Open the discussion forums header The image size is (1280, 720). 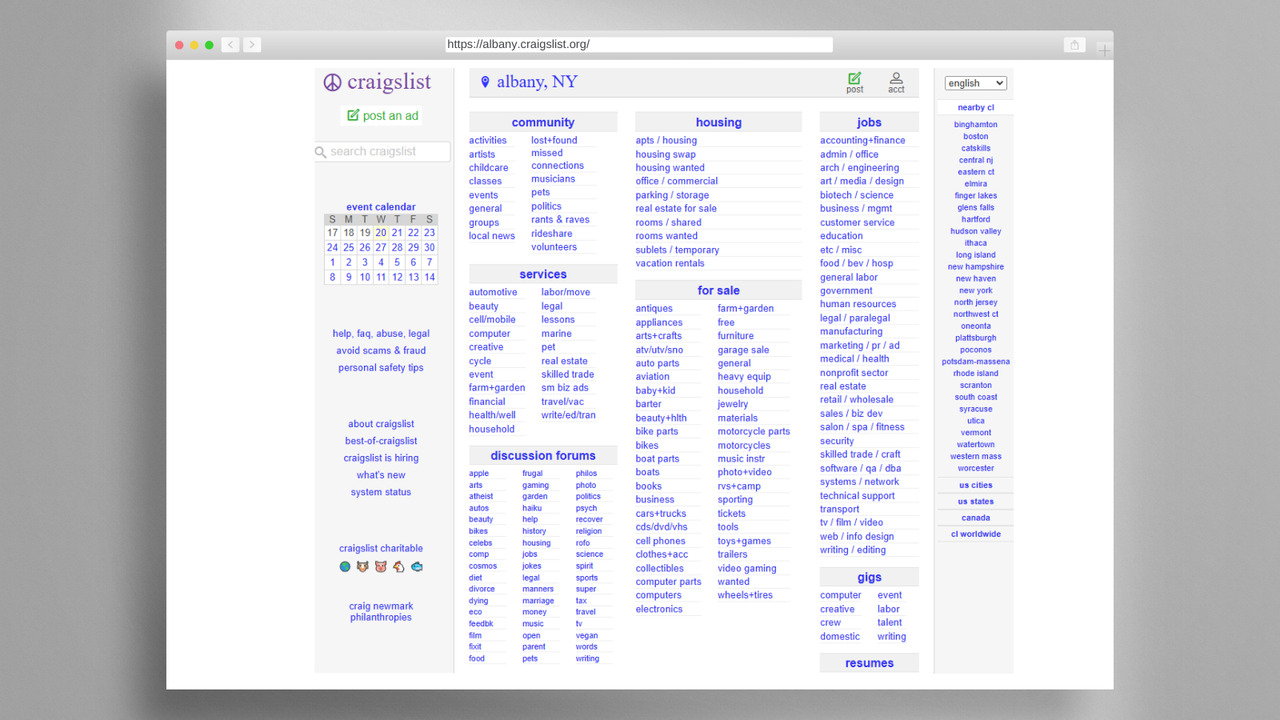point(543,456)
